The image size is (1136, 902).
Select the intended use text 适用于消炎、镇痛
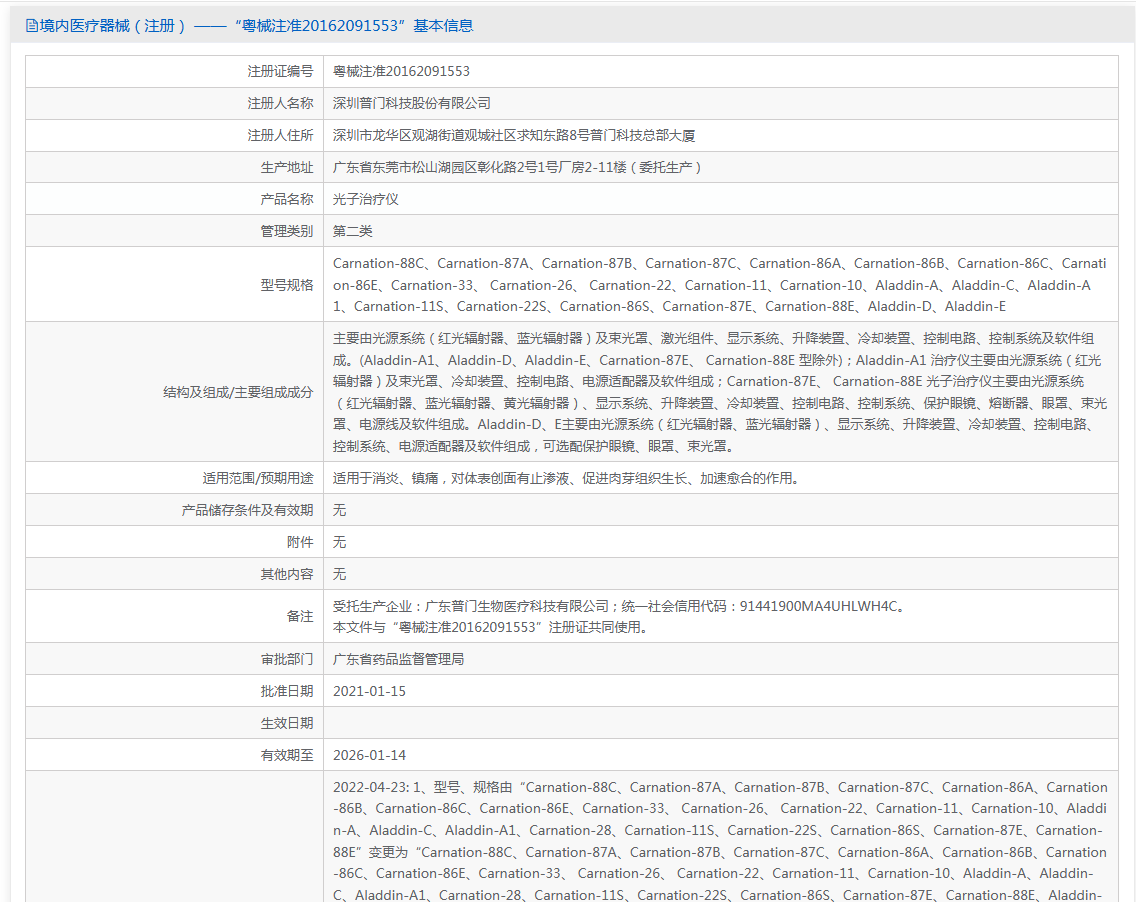565,478
